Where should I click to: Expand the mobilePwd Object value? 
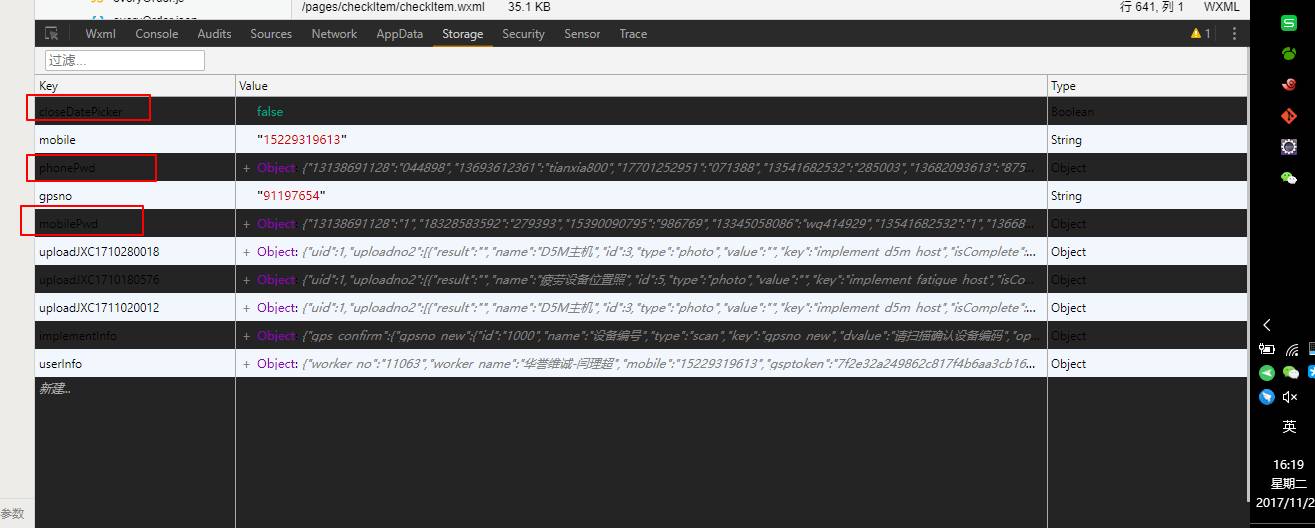(246, 224)
